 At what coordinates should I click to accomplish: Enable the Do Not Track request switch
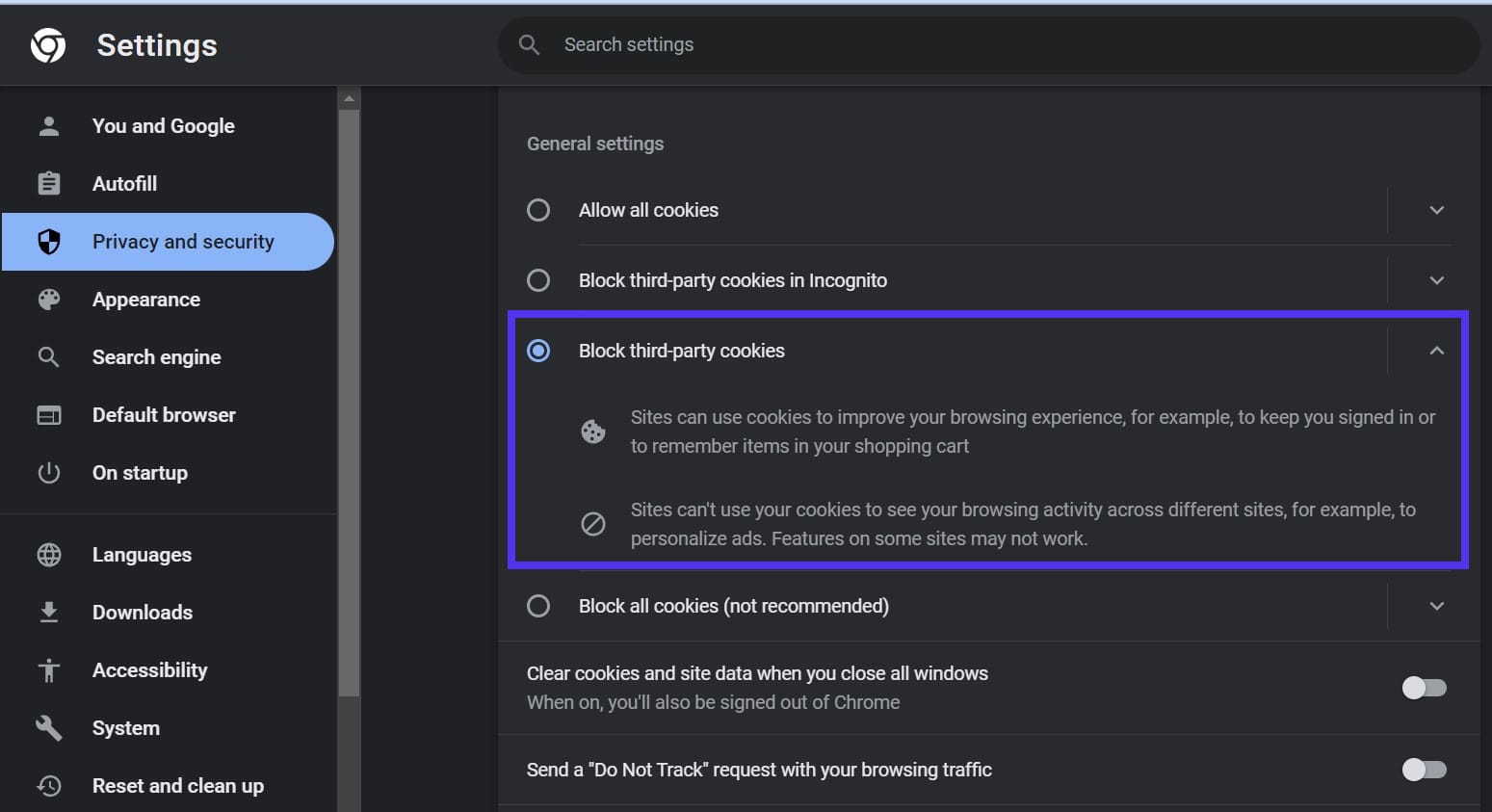click(1425, 770)
